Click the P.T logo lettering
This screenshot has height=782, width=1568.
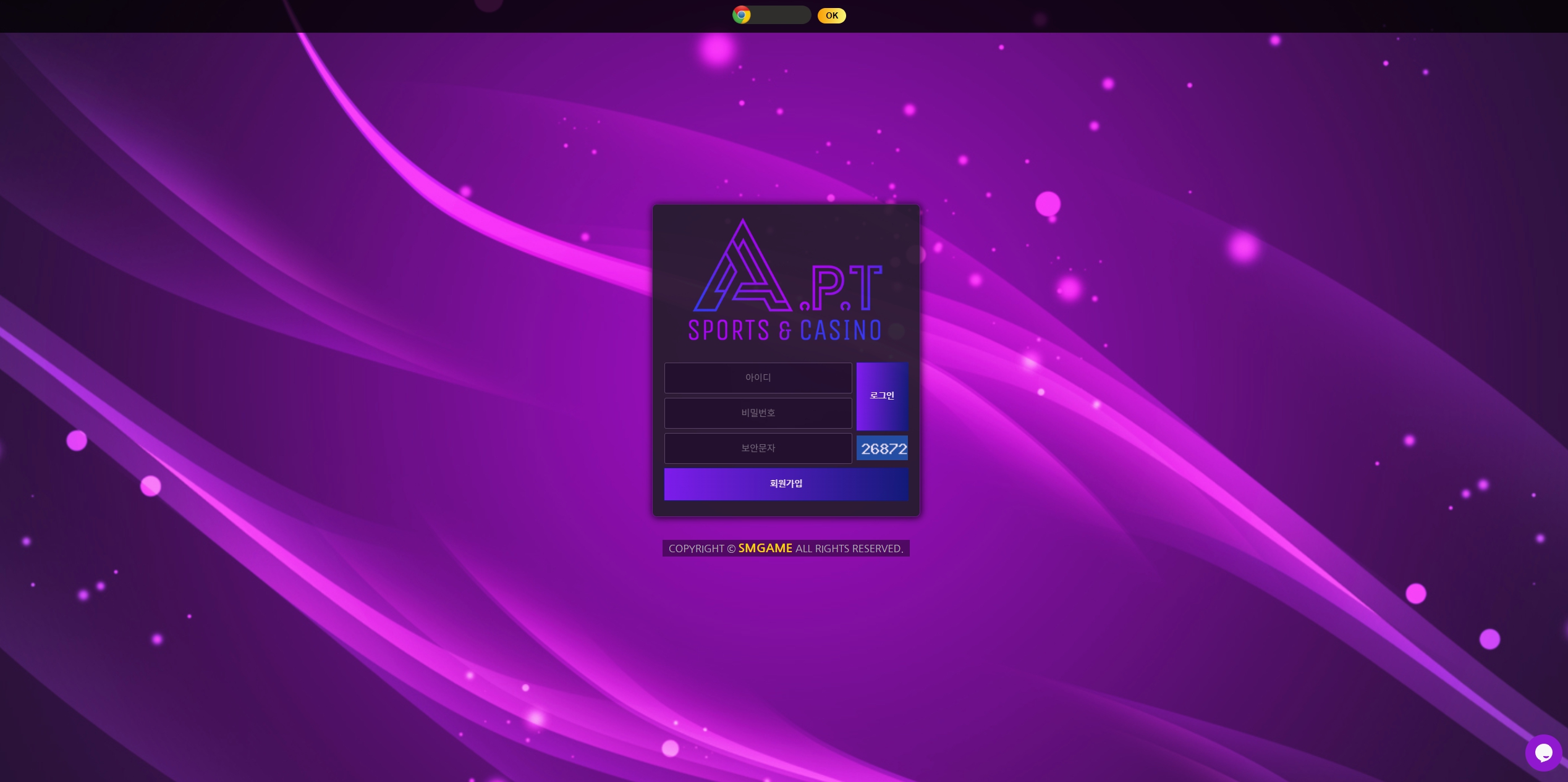[841, 288]
